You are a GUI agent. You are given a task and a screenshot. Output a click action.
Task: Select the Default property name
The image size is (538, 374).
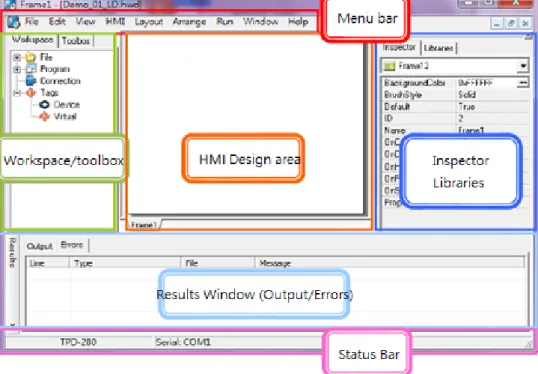click(397, 107)
